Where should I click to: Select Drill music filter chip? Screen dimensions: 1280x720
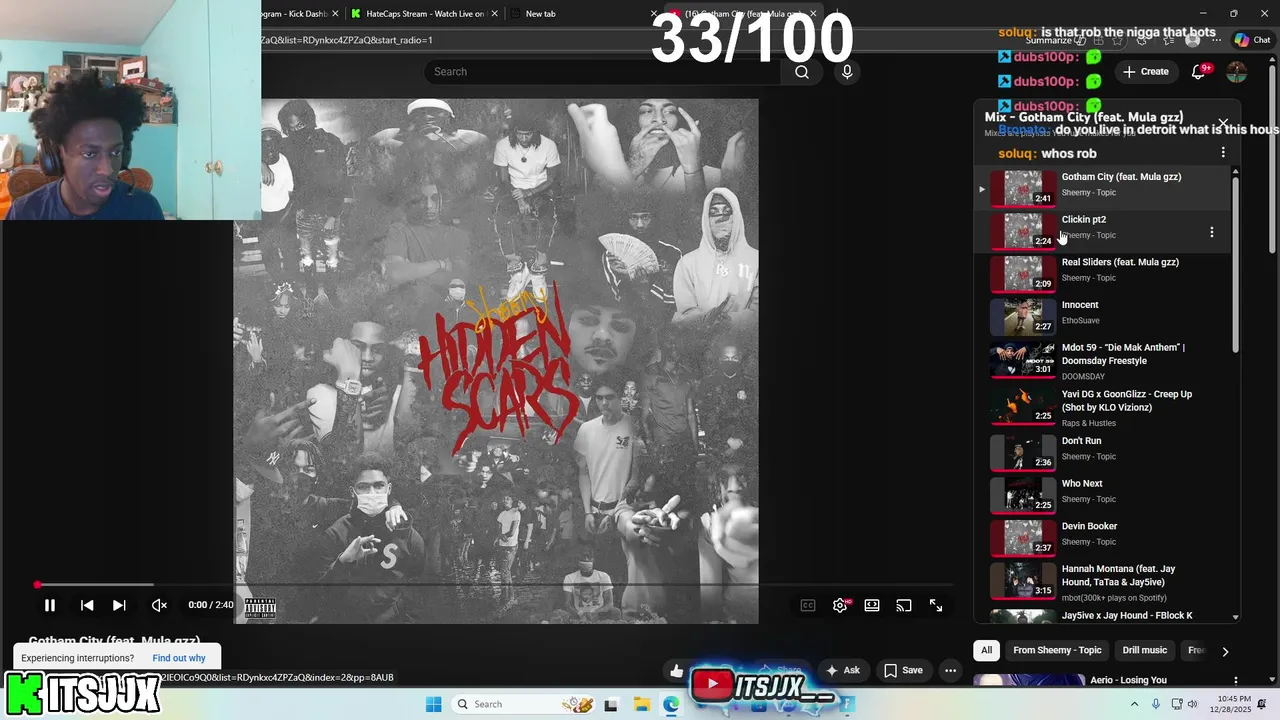coord(1144,650)
